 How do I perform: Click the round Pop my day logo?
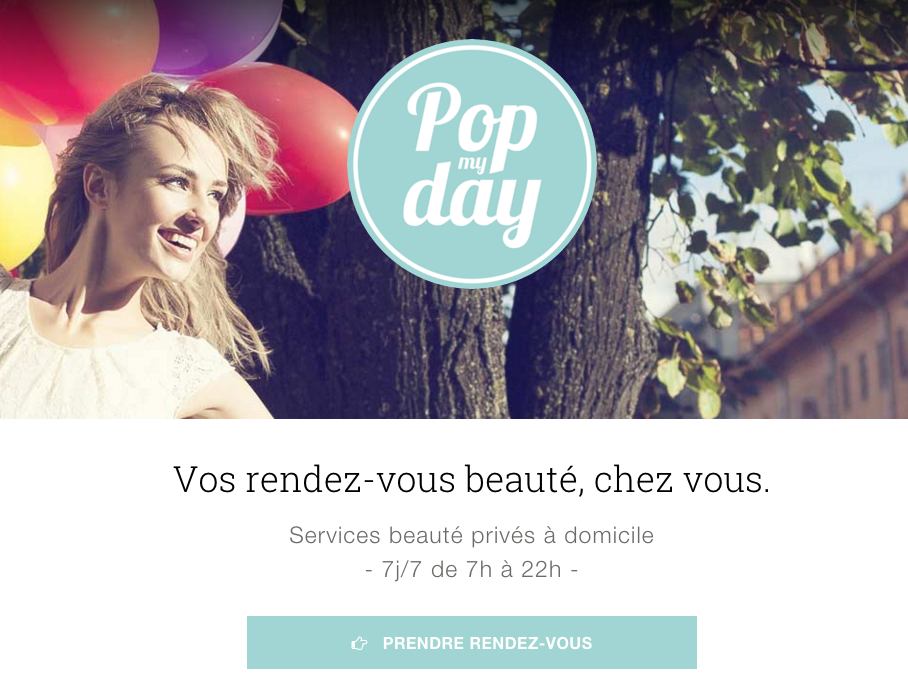click(x=472, y=163)
